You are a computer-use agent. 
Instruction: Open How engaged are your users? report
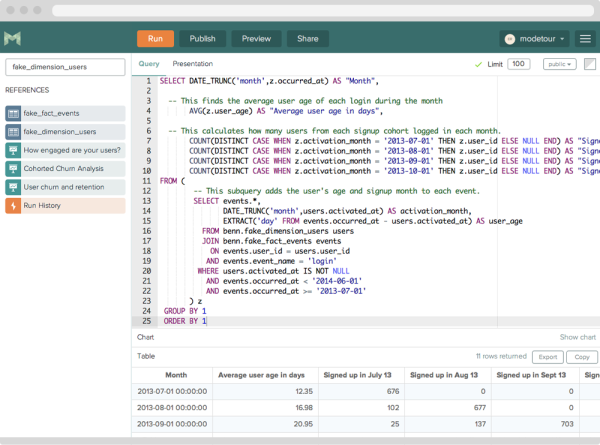[x=65, y=150]
